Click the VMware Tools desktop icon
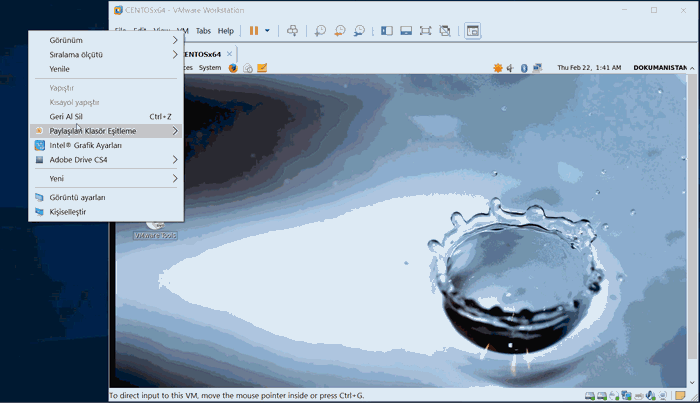700x403 pixels. [x=155, y=231]
